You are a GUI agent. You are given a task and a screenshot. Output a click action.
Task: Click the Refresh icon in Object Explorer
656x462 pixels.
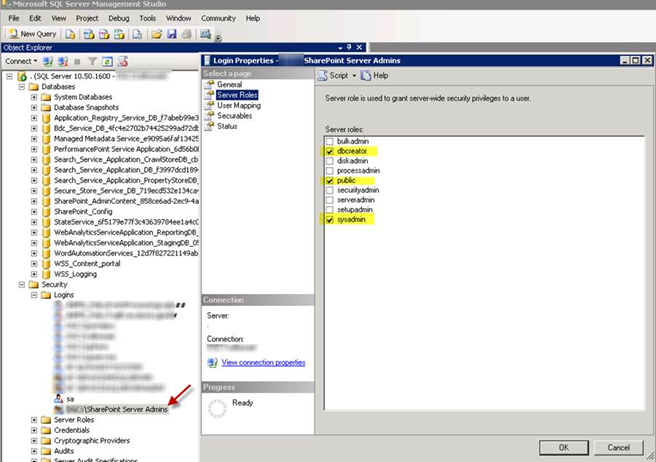(x=108, y=62)
